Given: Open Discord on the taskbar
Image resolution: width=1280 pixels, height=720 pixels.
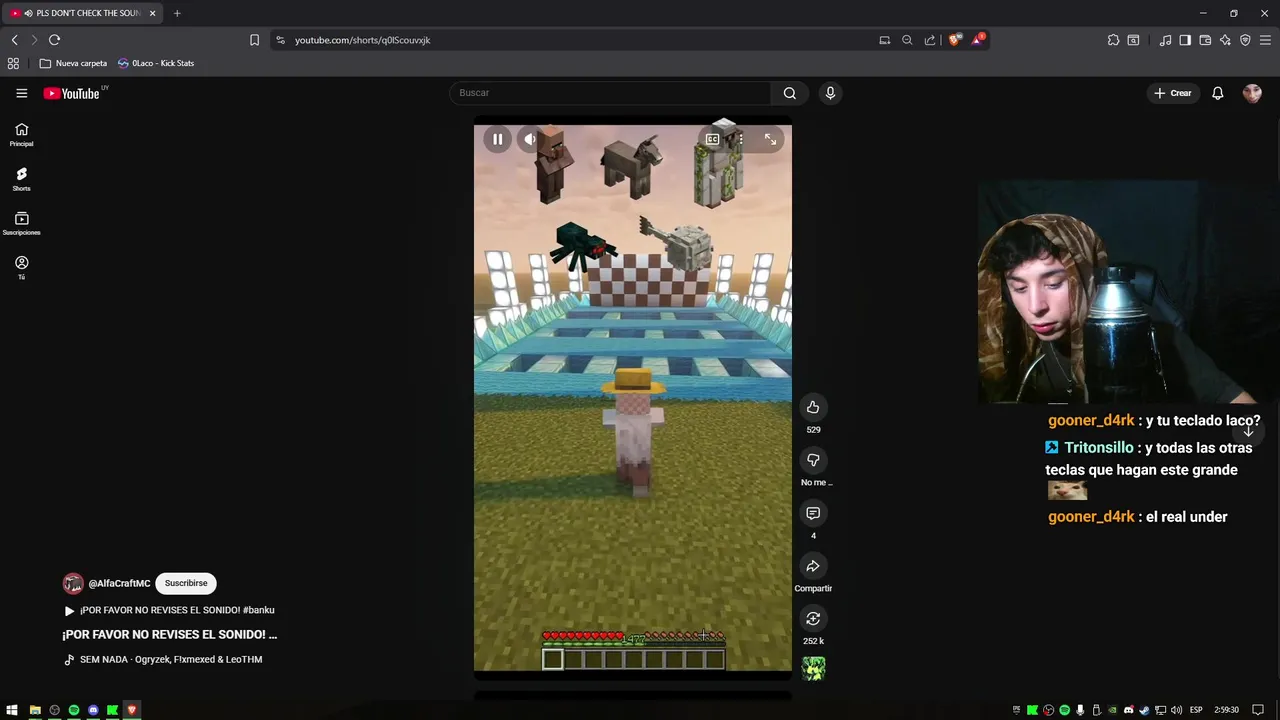Looking at the screenshot, I should click(93, 710).
